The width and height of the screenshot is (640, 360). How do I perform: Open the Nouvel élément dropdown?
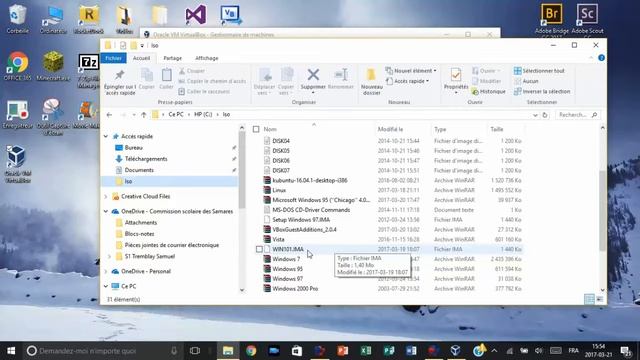click(x=411, y=71)
